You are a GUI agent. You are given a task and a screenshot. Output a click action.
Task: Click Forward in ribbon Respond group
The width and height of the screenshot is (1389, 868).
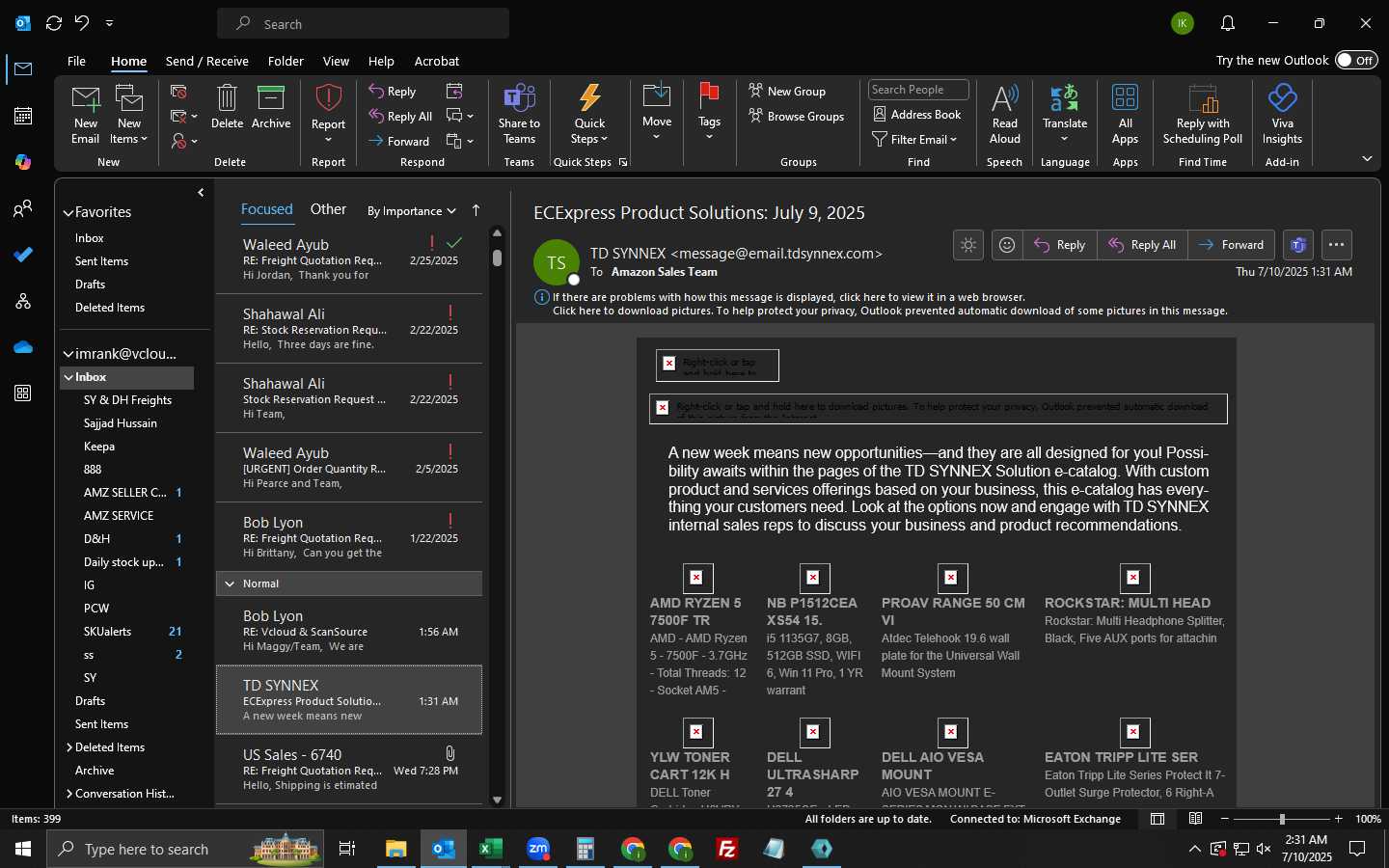pos(398,141)
